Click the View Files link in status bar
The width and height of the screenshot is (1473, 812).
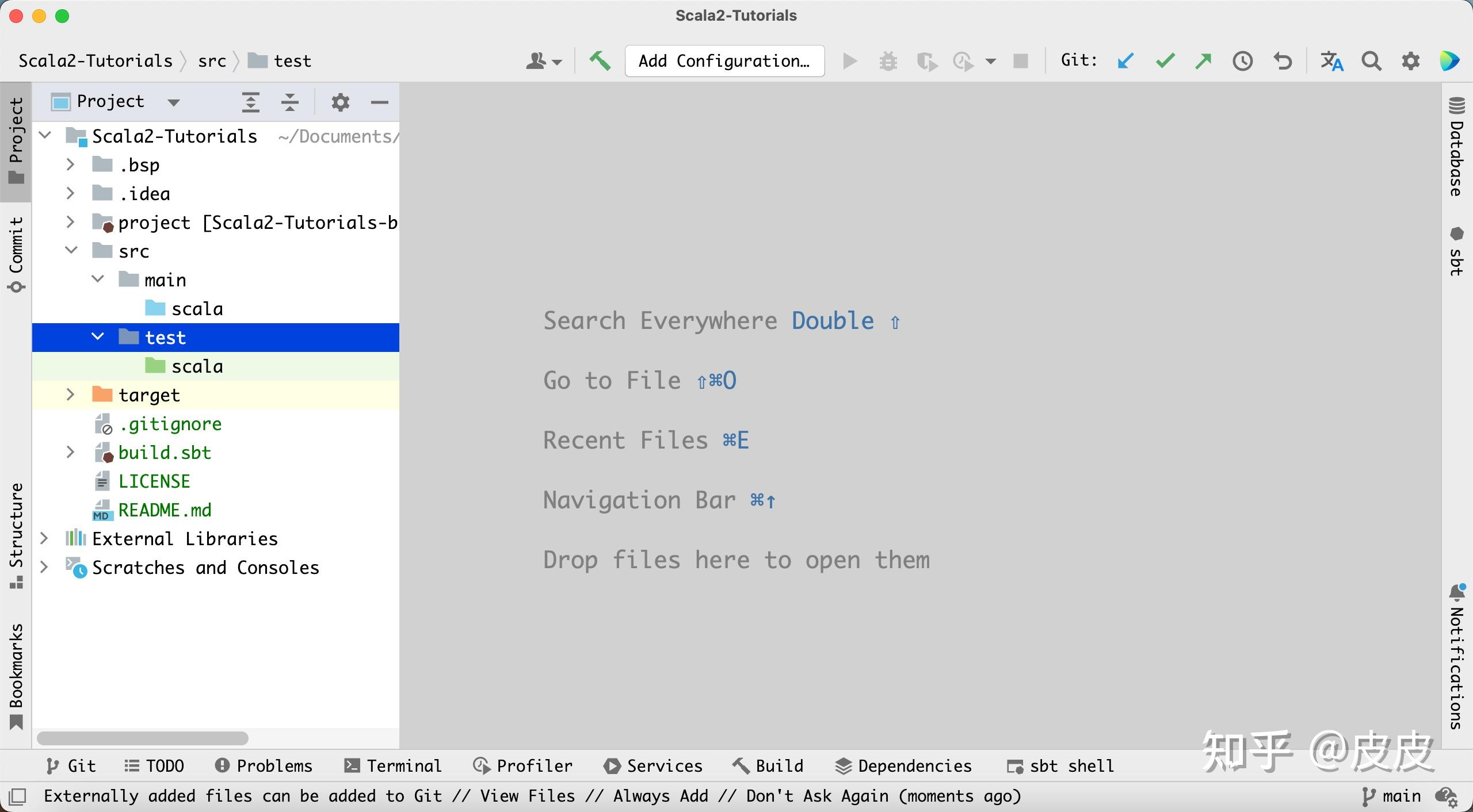point(527,796)
